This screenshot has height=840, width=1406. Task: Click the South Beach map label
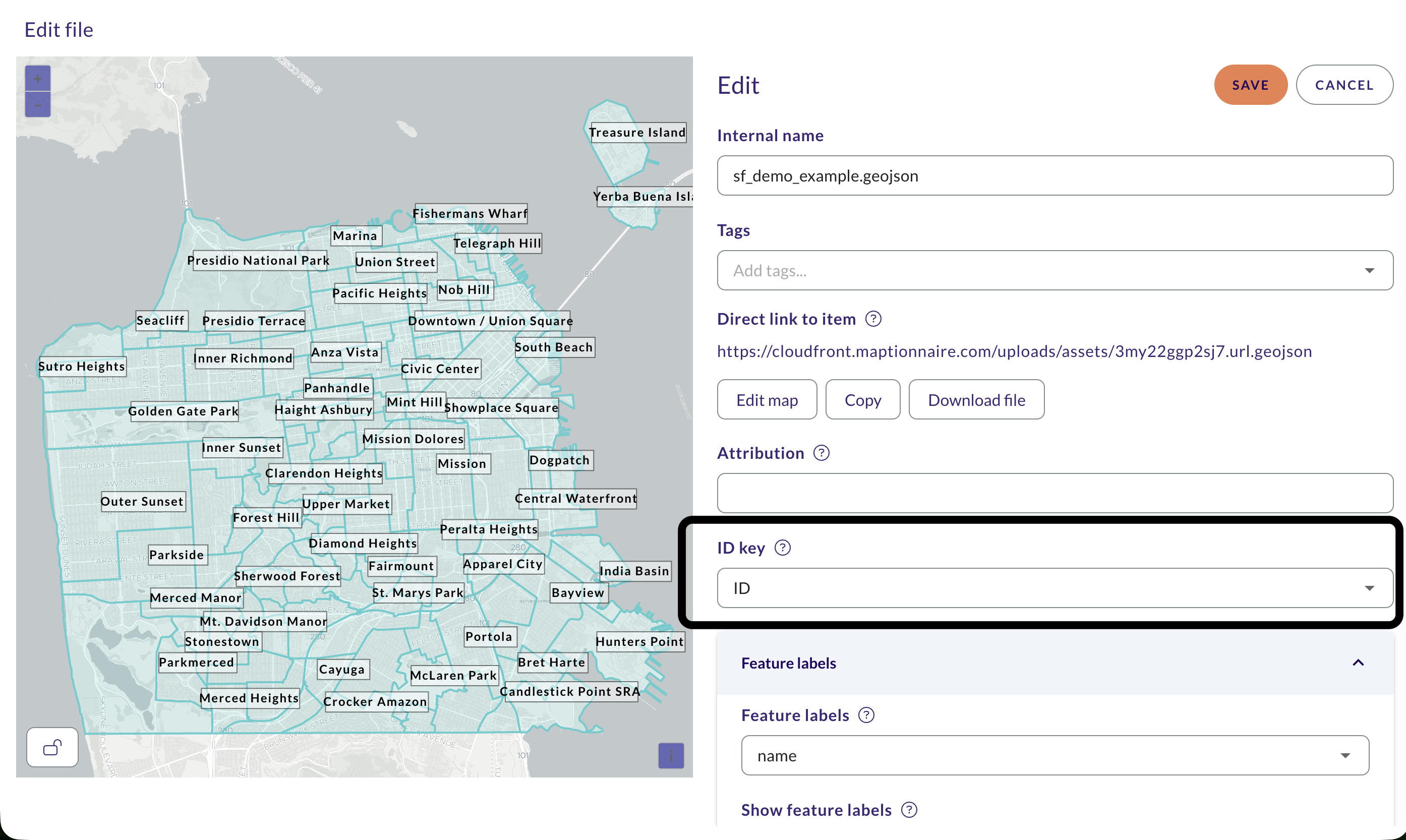point(555,347)
